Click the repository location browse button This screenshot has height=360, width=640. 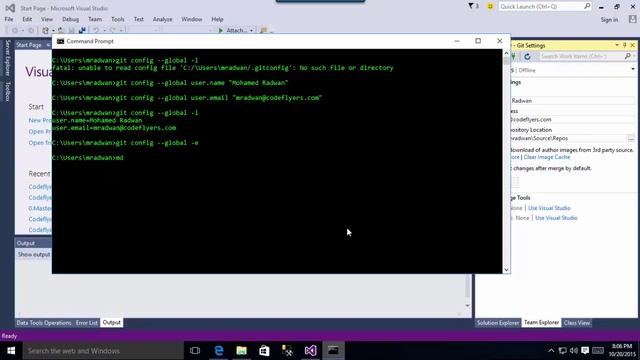click(631, 138)
